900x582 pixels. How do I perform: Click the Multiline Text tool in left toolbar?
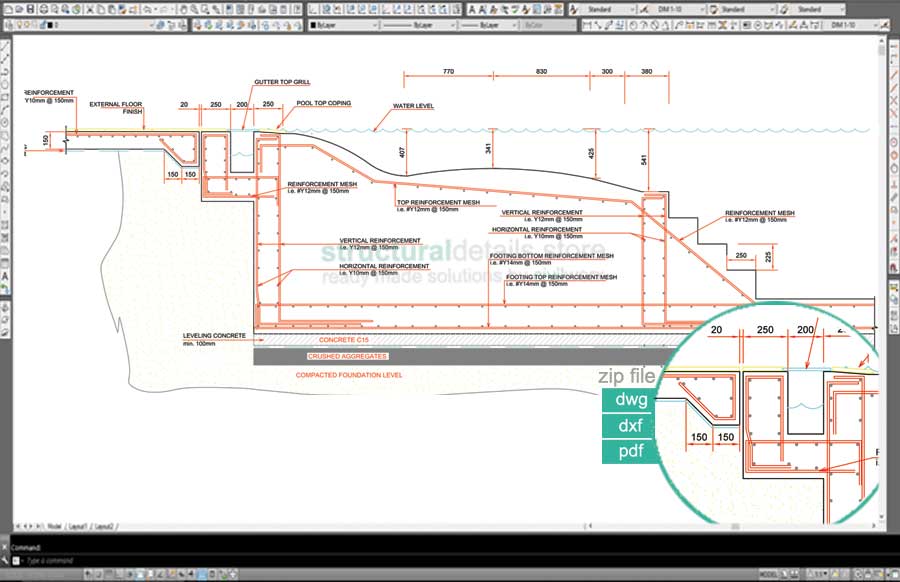[6, 275]
